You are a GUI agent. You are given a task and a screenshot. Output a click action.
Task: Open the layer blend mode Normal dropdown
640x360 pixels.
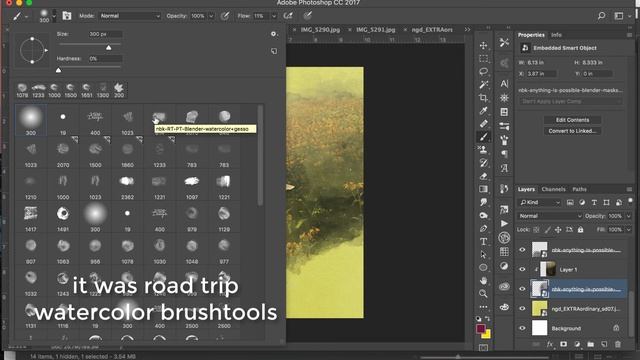[550, 216]
